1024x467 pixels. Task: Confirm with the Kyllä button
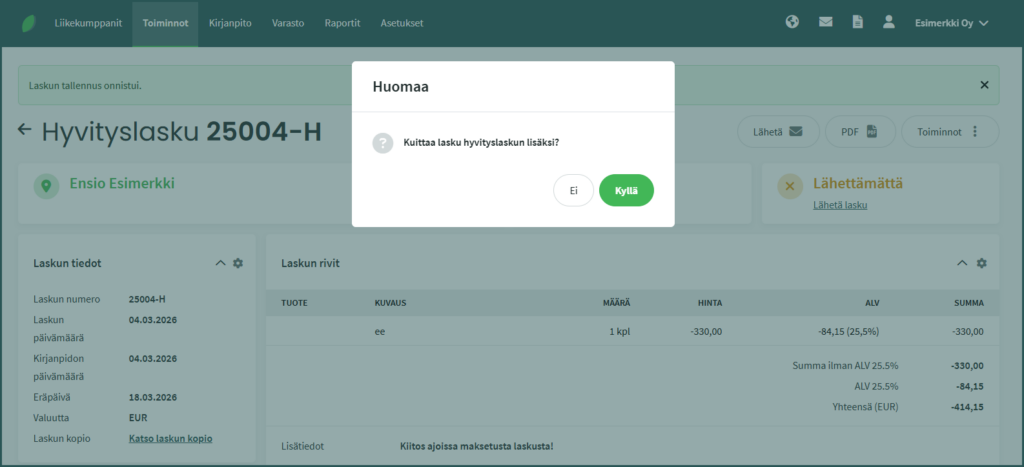point(626,190)
